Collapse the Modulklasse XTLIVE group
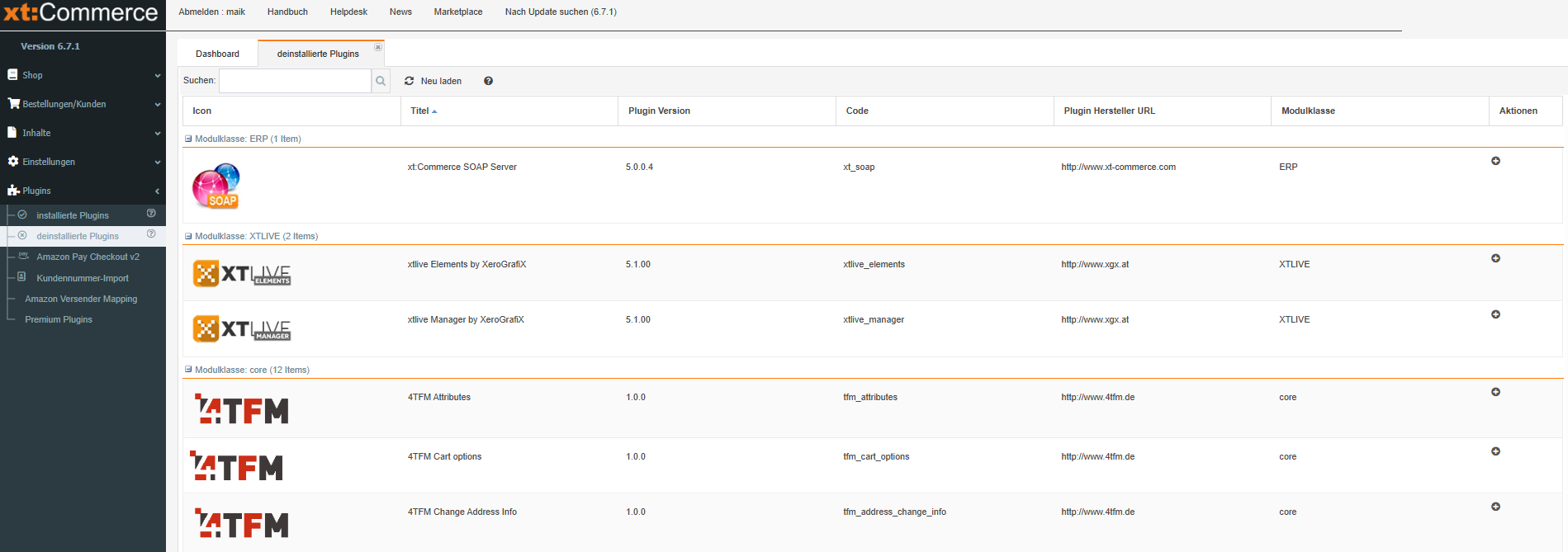The height and width of the screenshot is (552, 1568). (x=188, y=236)
